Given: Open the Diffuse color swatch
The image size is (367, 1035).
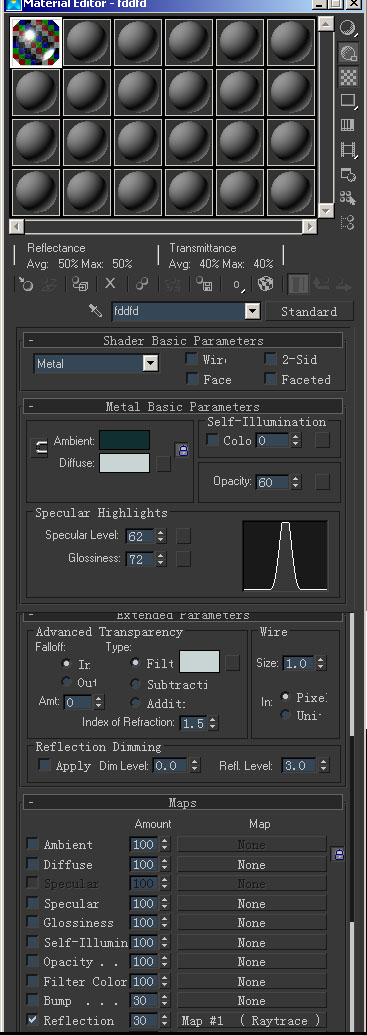Looking at the screenshot, I should click(124, 463).
